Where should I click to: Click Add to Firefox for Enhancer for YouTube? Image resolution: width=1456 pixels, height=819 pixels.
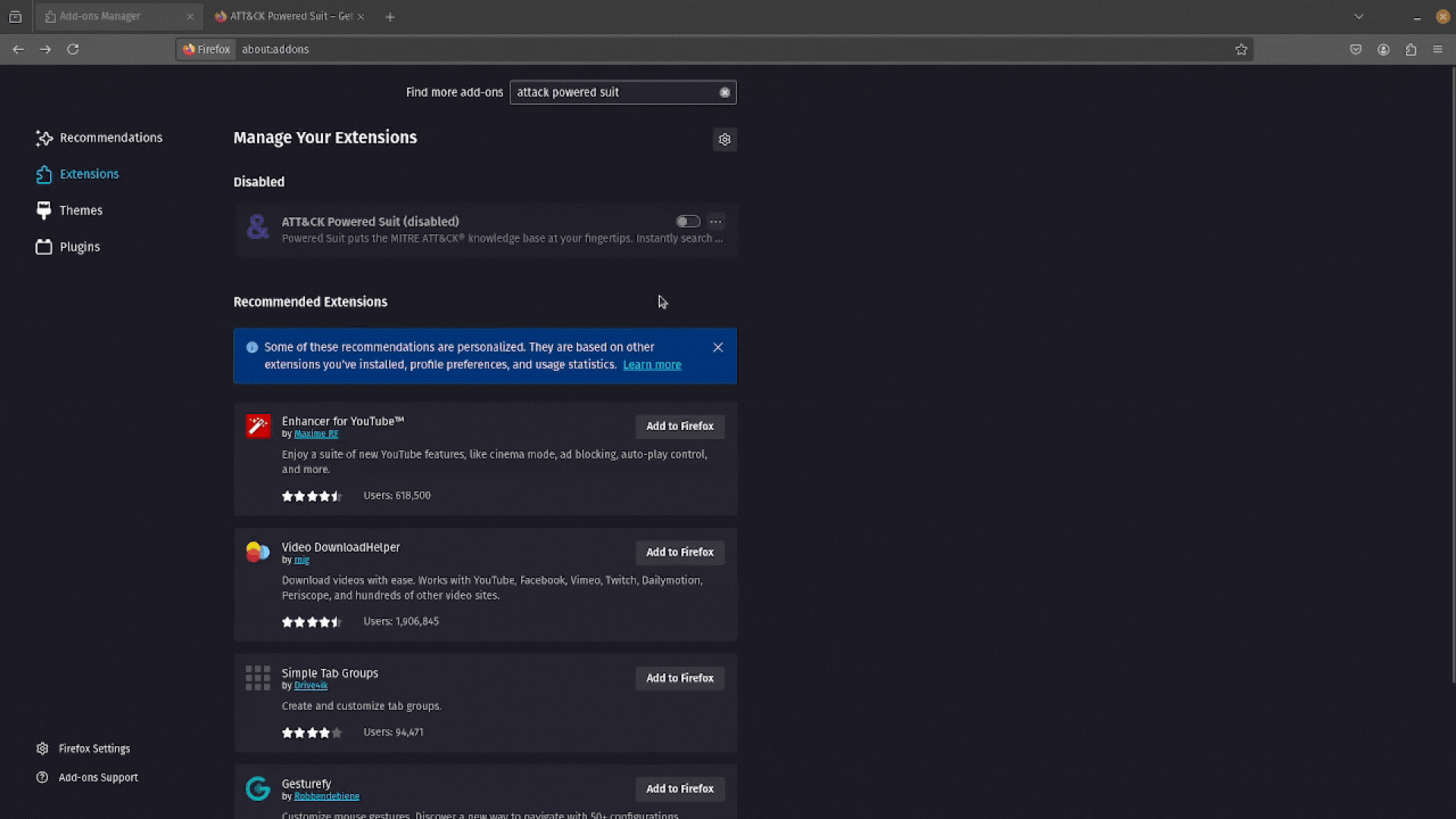679,425
